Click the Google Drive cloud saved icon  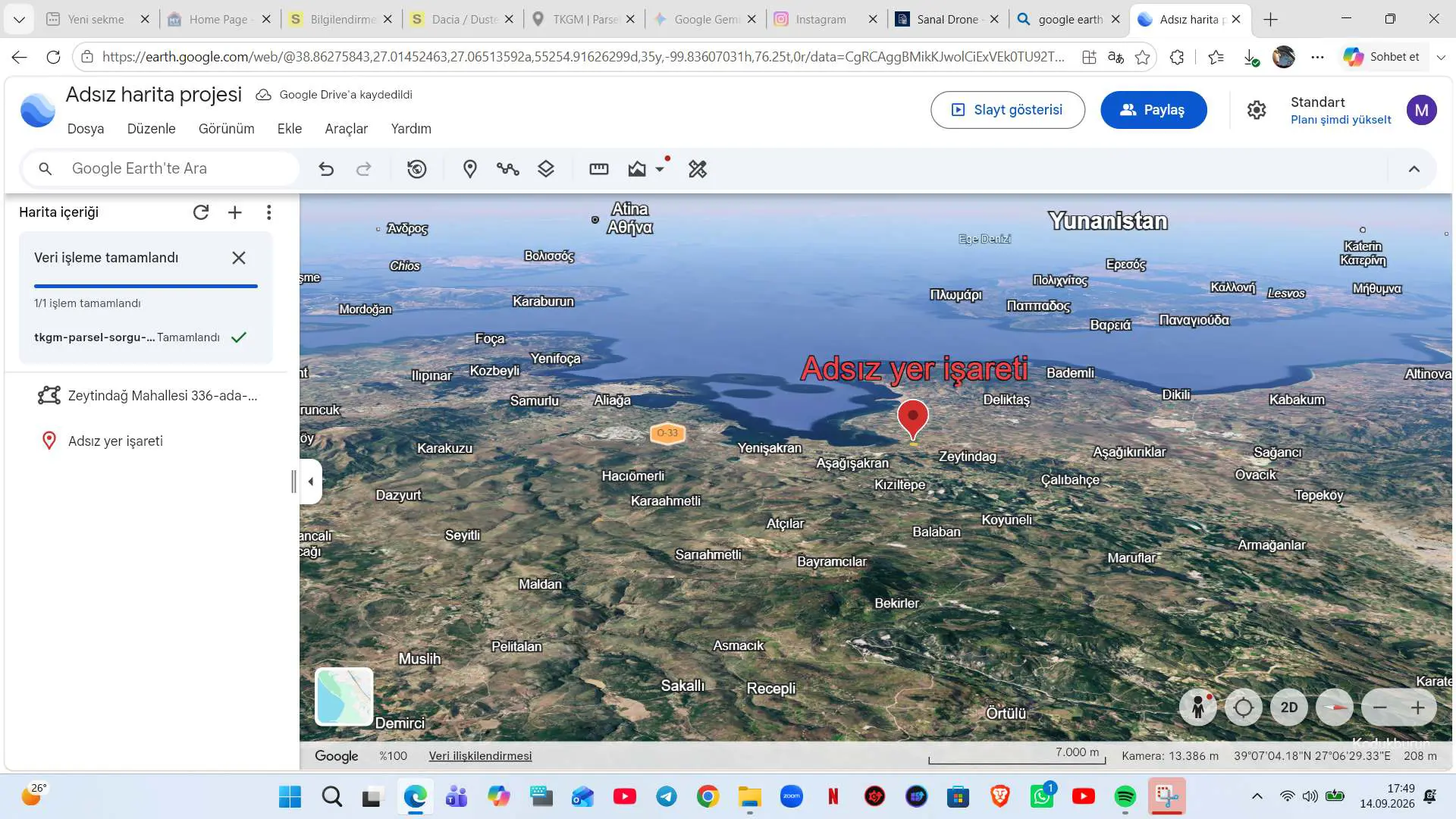263,95
